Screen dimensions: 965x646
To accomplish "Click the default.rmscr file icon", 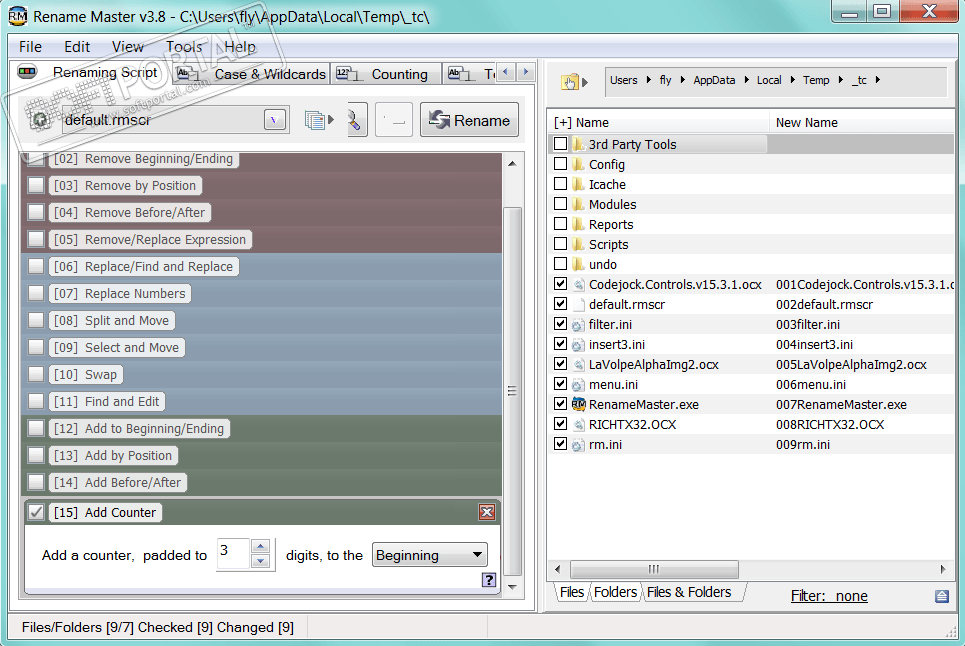I will tap(578, 305).
